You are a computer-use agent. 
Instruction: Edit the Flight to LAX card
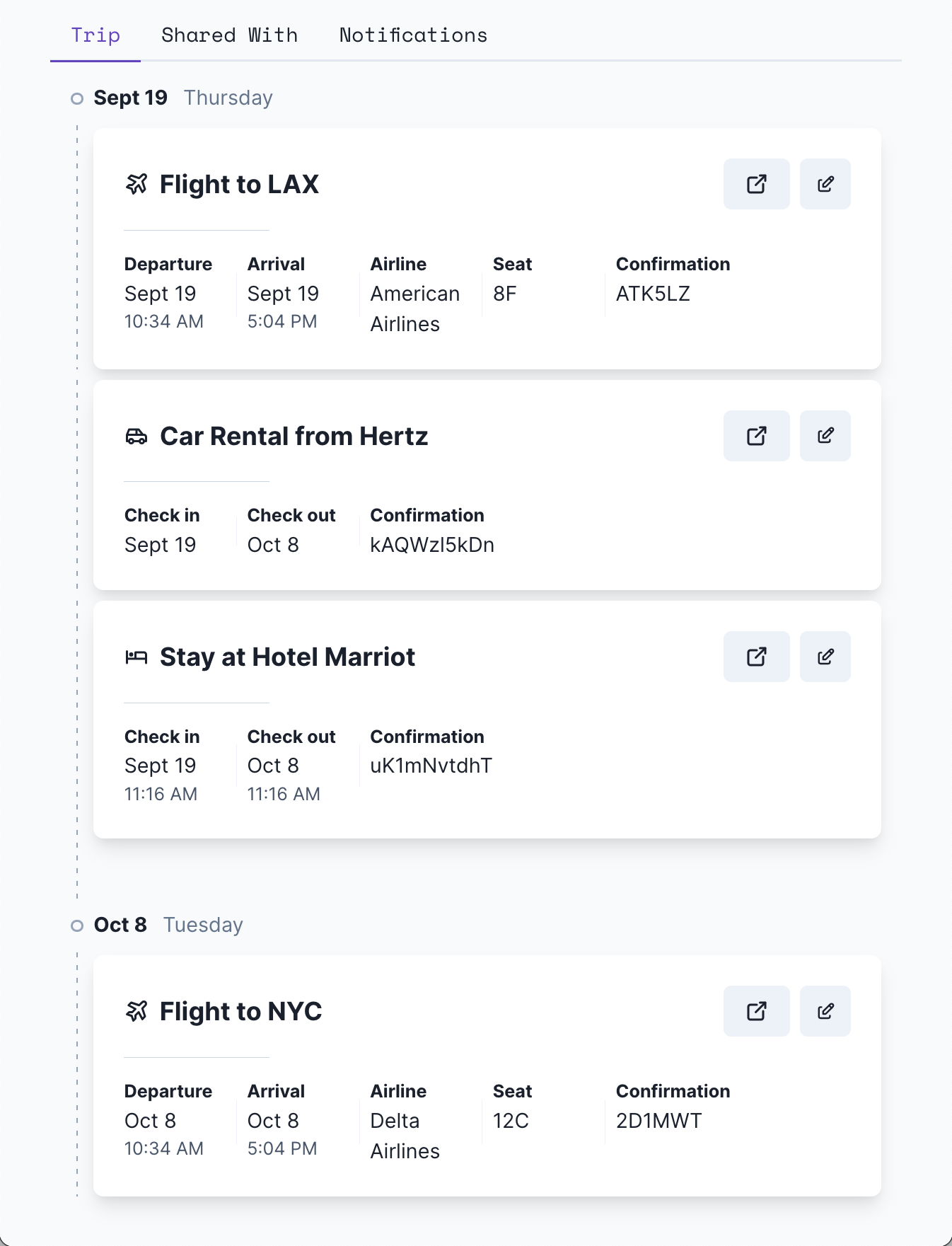point(825,184)
